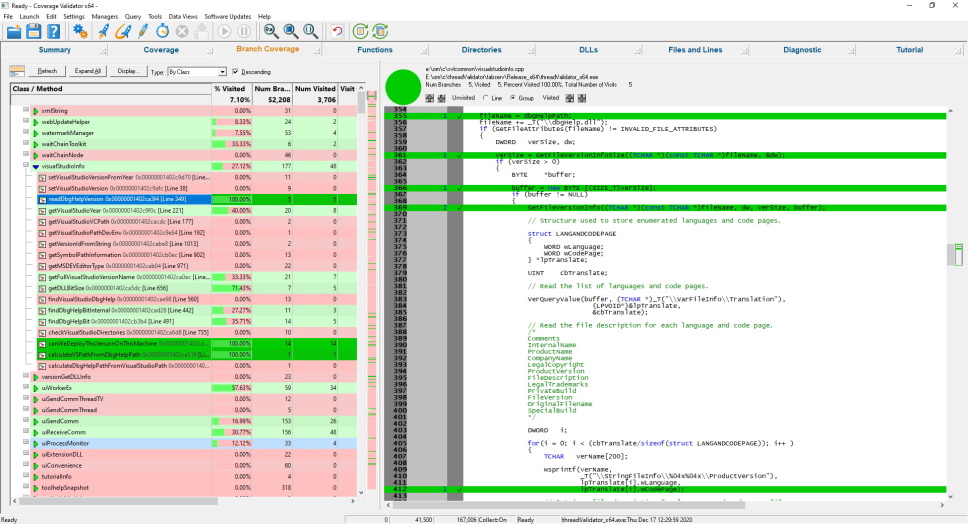Image resolution: width=968 pixels, height=524 pixels.
Task: Click the inject syringe toolbar icon
Action: tap(143, 31)
